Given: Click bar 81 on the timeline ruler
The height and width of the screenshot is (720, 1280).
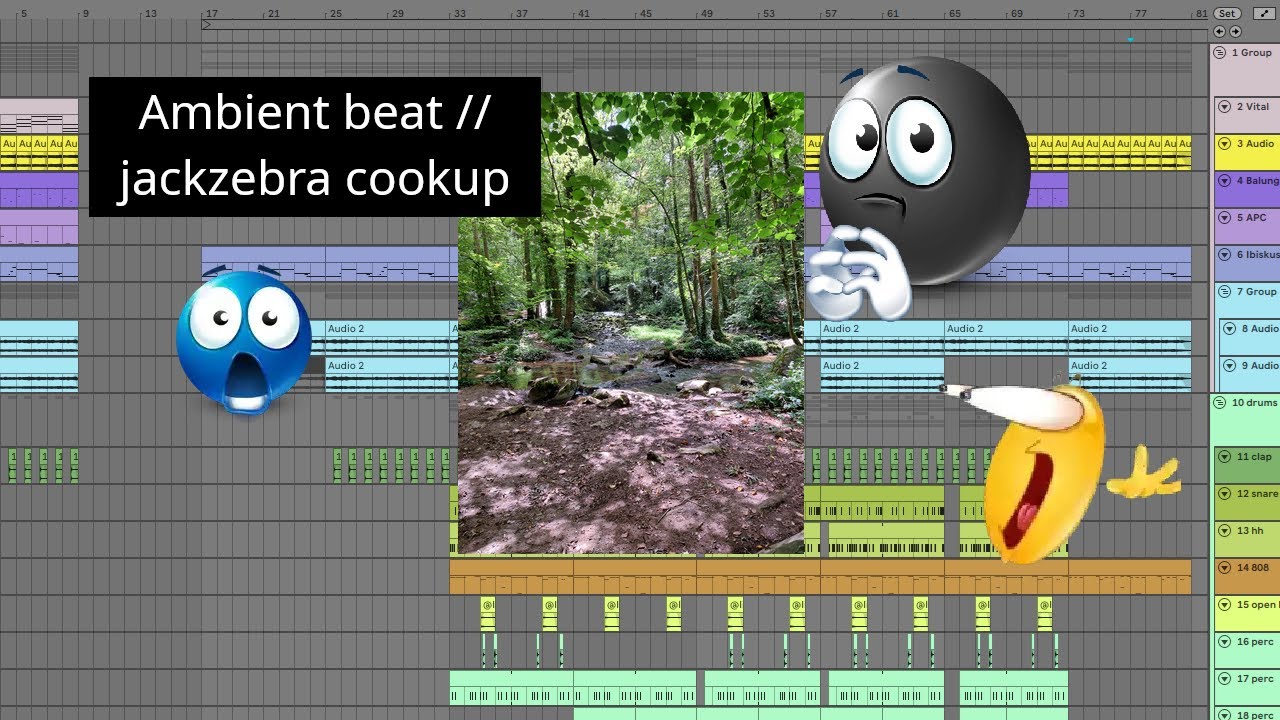Looking at the screenshot, I should click(x=1201, y=14).
